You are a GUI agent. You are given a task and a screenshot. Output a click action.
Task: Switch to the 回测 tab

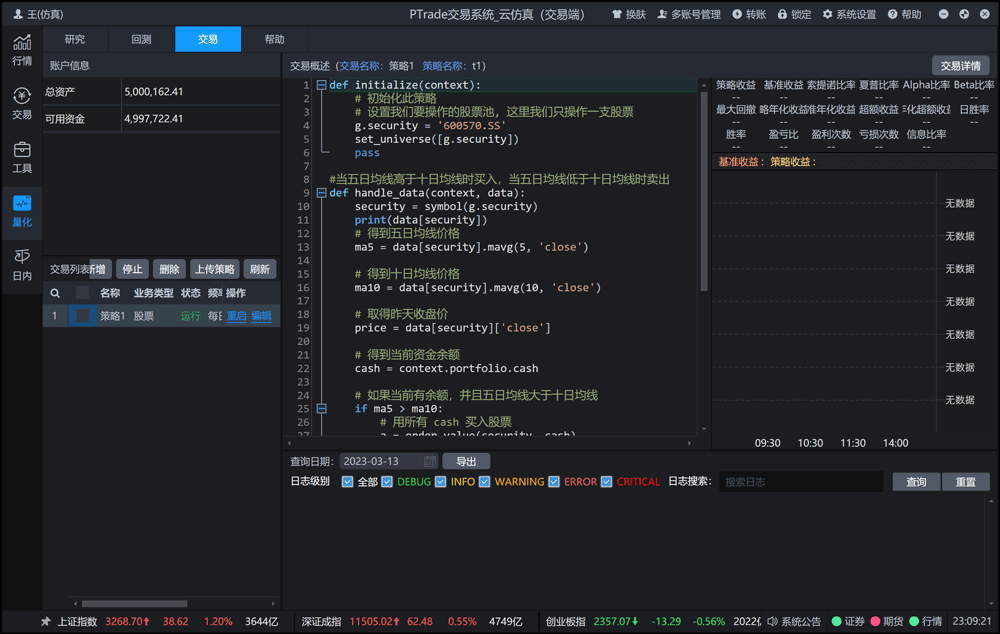(141, 39)
